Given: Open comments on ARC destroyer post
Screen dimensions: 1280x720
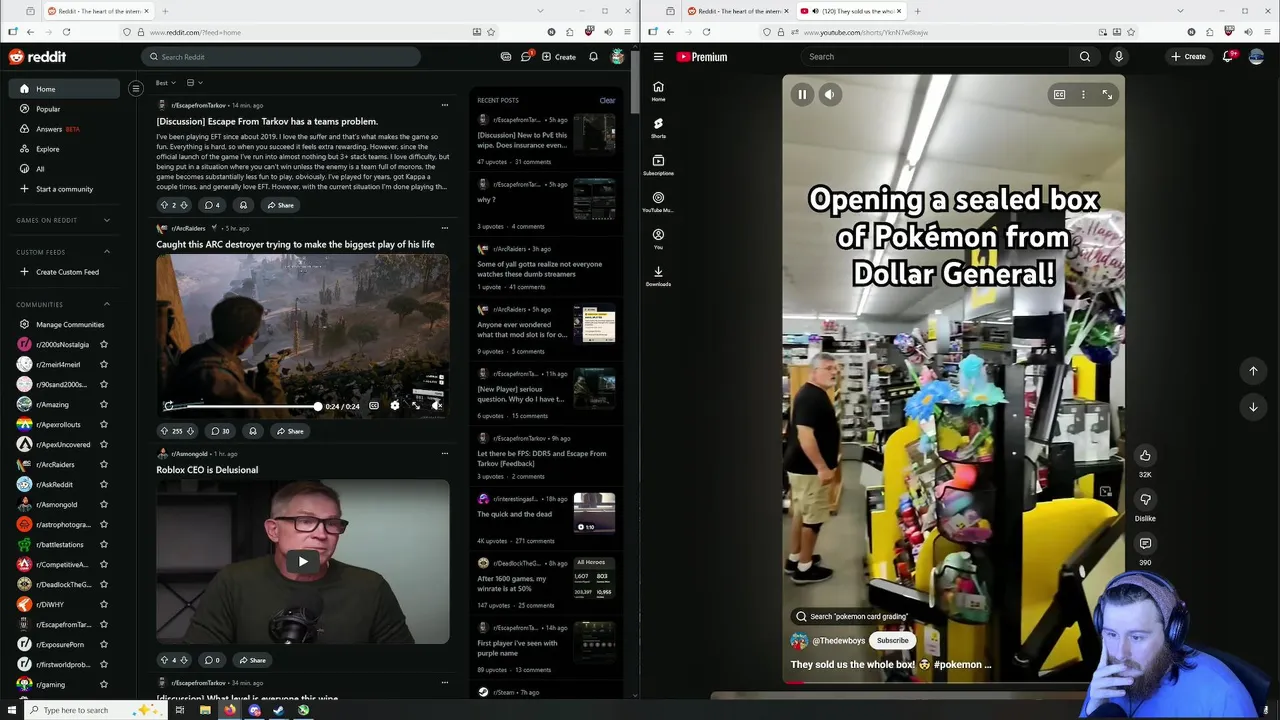Looking at the screenshot, I should (220, 431).
